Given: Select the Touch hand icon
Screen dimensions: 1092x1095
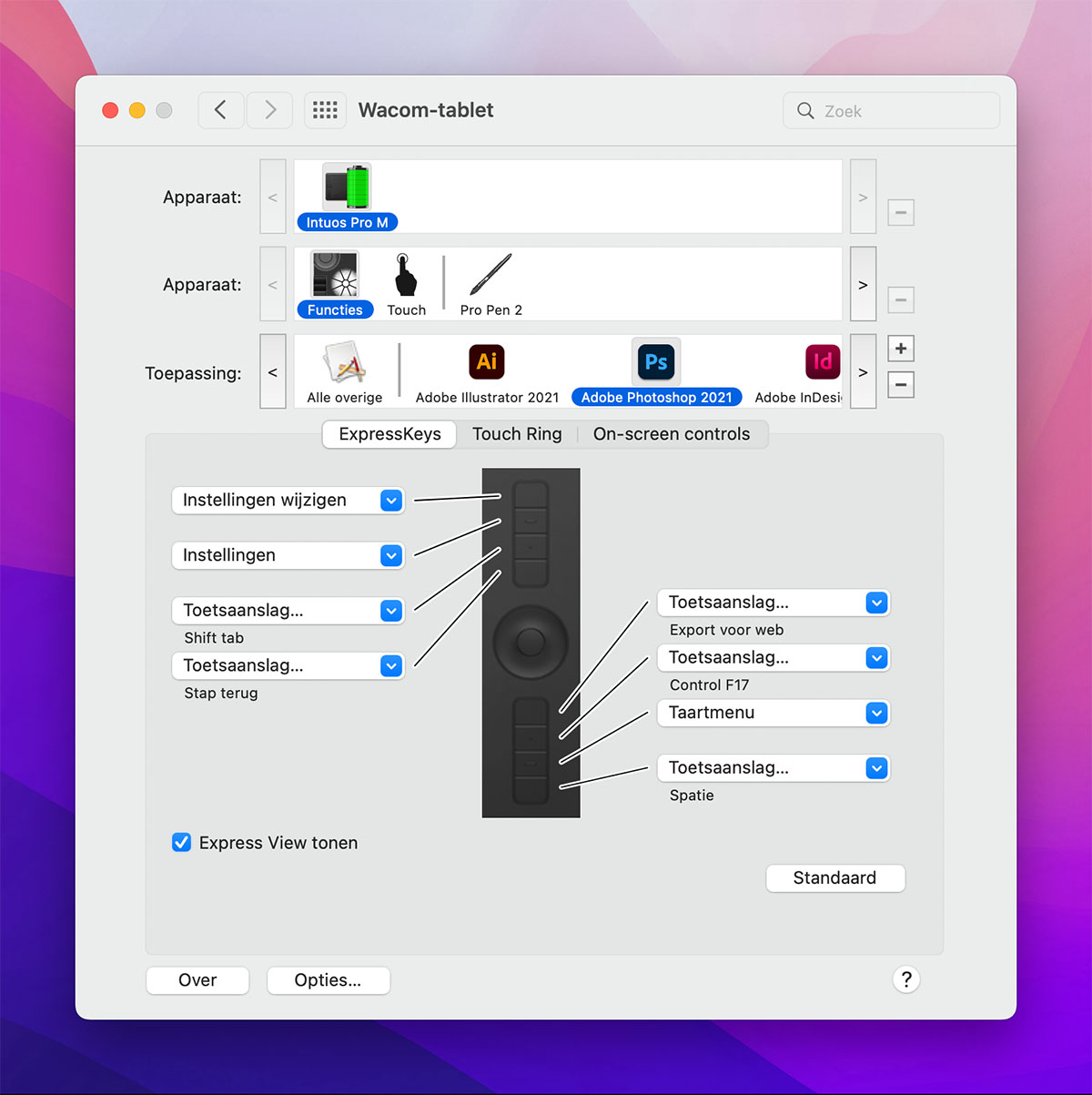Looking at the screenshot, I should [x=406, y=275].
